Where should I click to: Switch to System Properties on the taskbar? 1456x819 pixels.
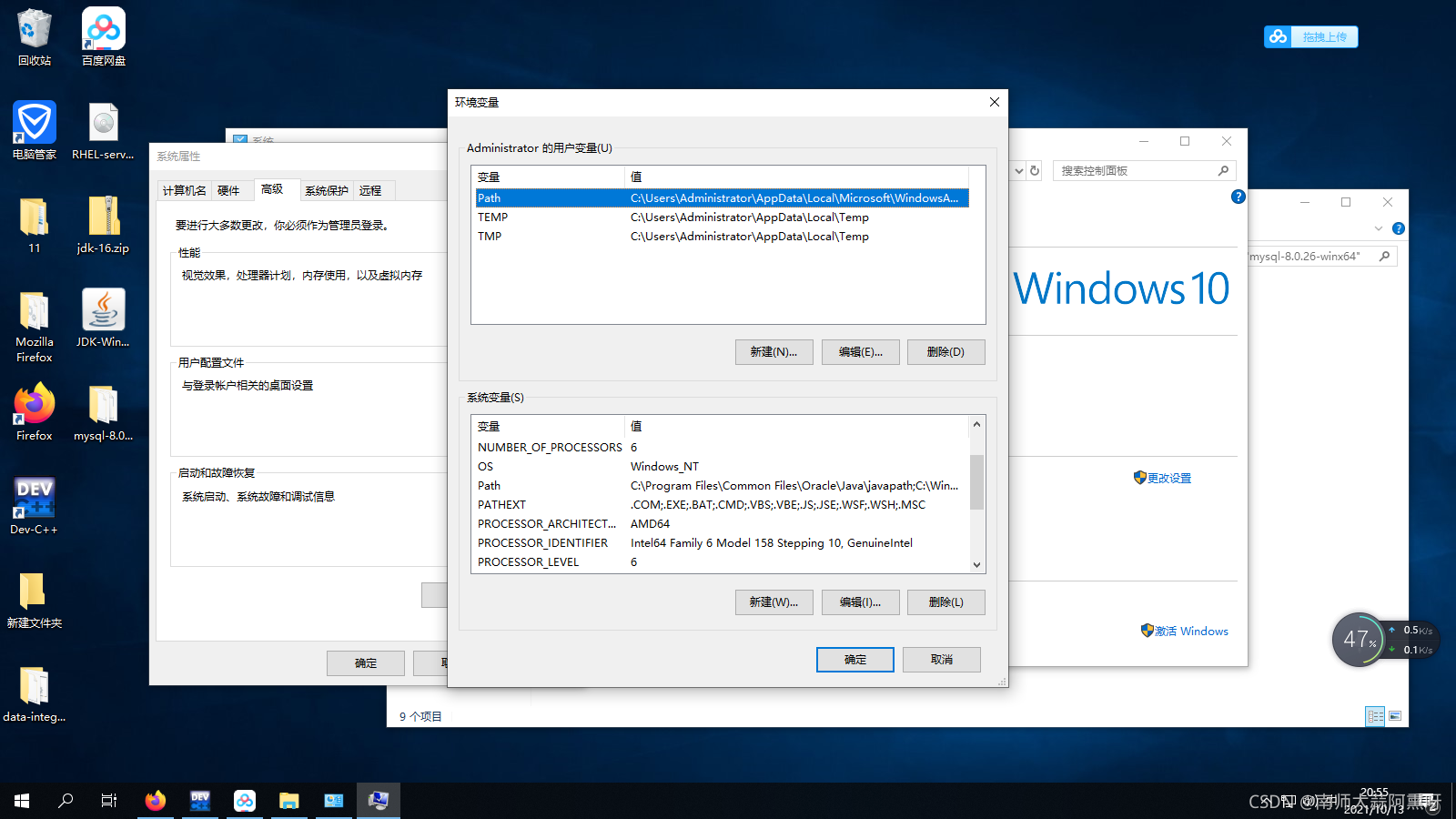(x=379, y=801)
